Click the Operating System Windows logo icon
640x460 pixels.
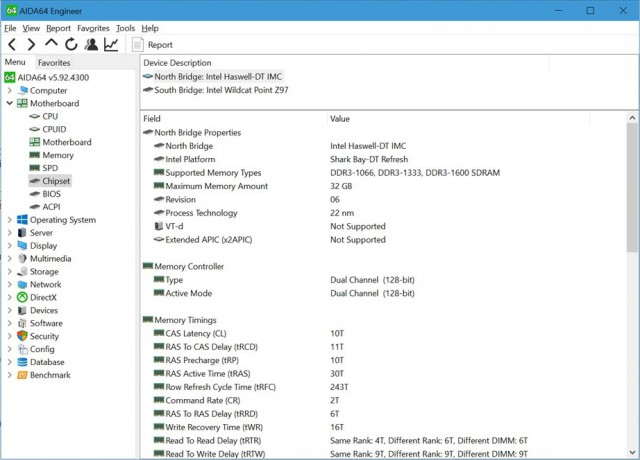[x=22, y=220]
